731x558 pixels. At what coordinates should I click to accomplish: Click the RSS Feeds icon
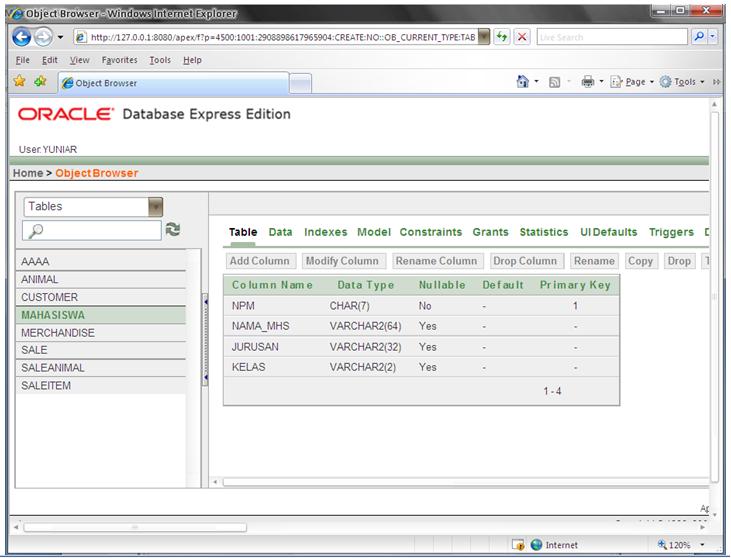tap(554, 83)
